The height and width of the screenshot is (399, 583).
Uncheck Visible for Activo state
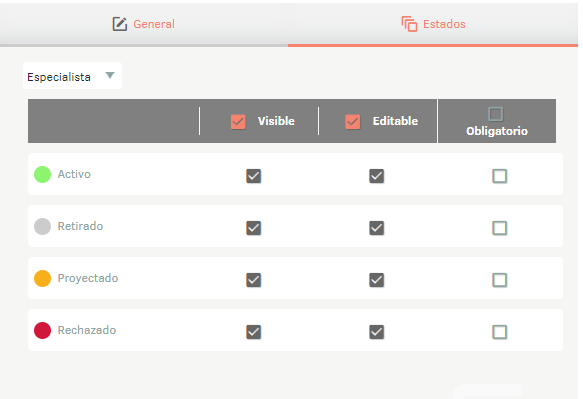pyautogui.click(x=254, y=176)
